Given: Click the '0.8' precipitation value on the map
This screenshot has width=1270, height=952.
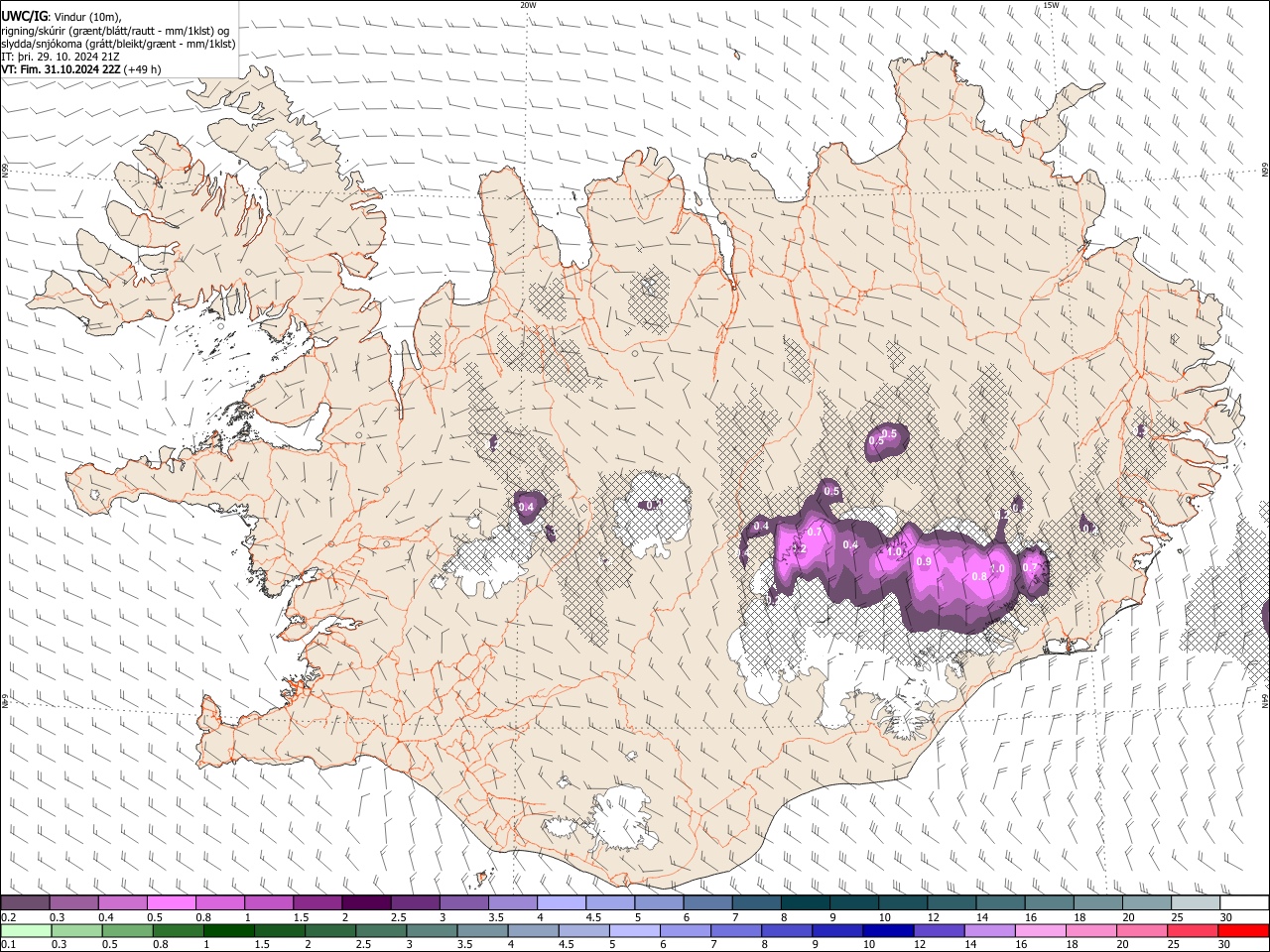Looking at the screenshot, I should 979,576.
